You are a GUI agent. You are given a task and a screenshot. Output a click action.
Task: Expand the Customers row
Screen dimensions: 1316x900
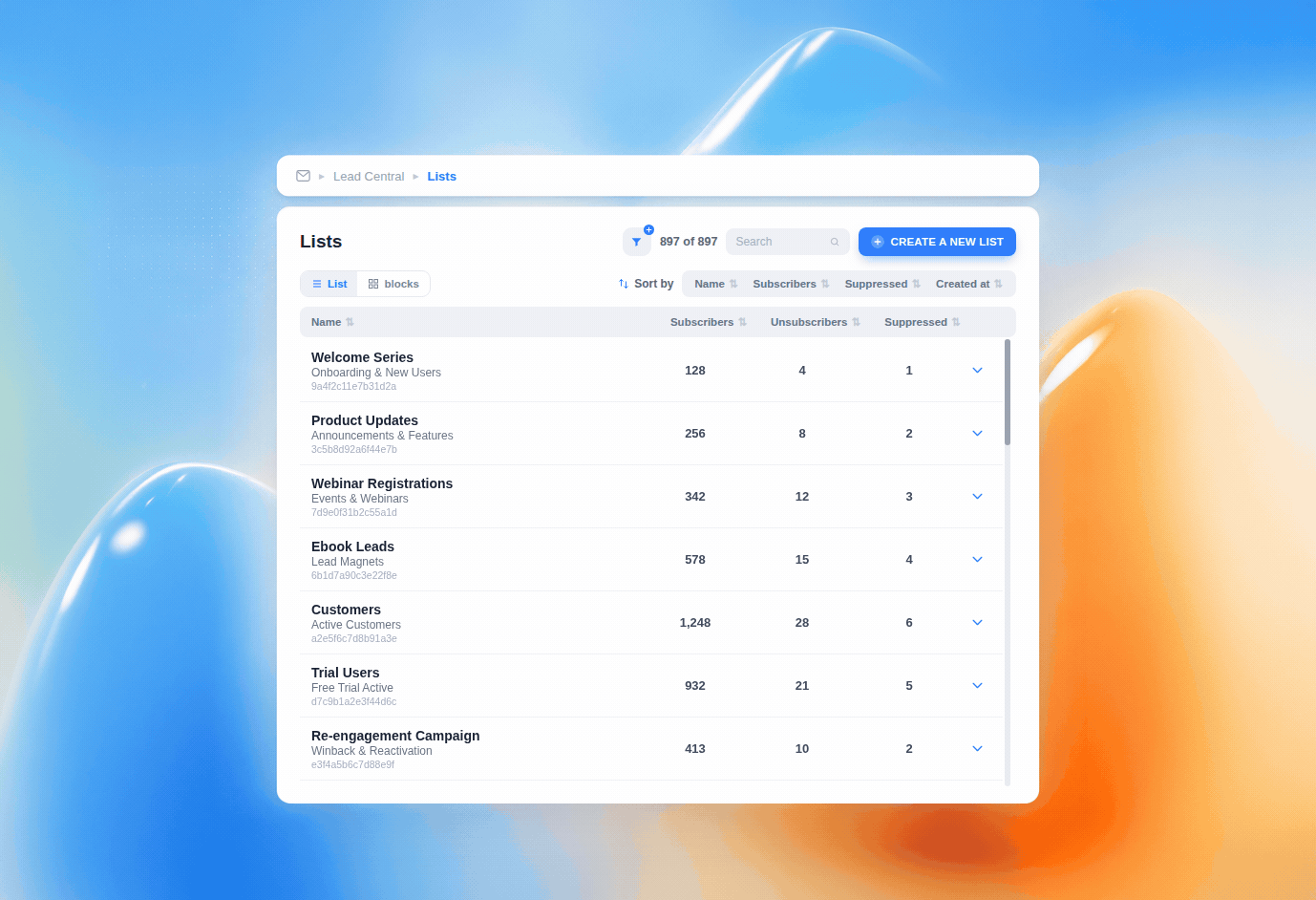point(977,622)
